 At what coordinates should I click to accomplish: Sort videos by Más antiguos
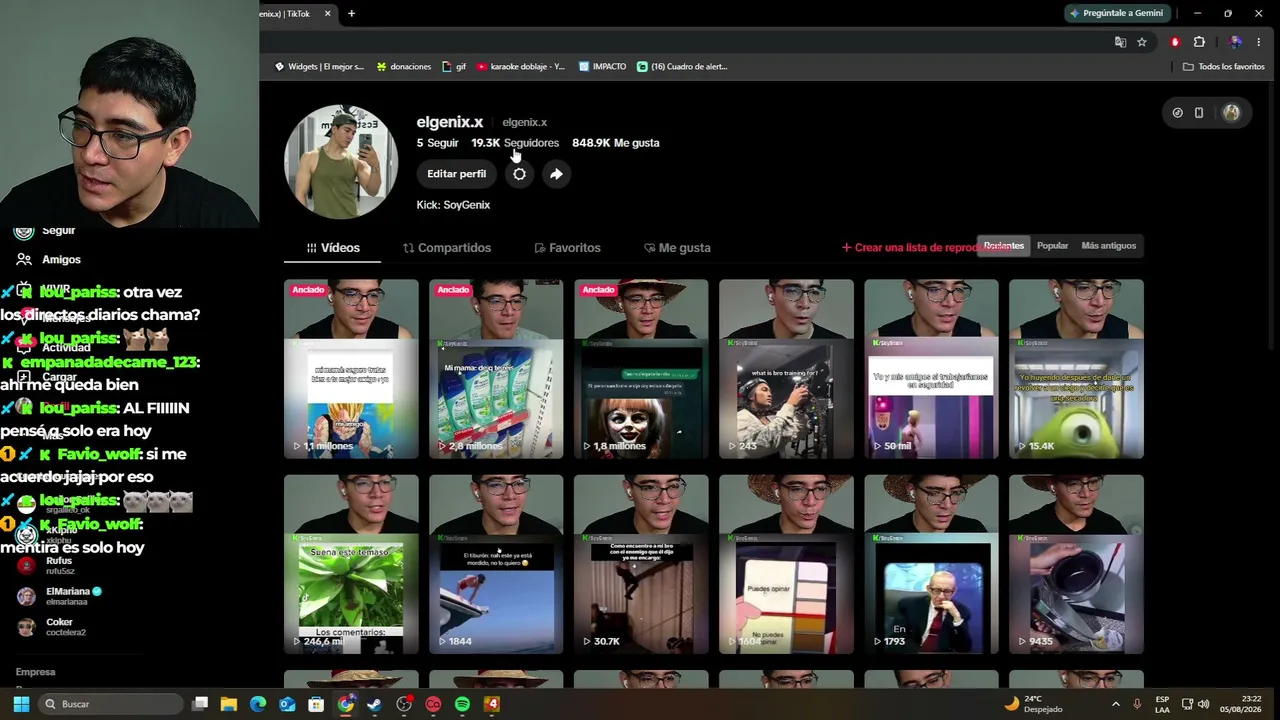1108,246
